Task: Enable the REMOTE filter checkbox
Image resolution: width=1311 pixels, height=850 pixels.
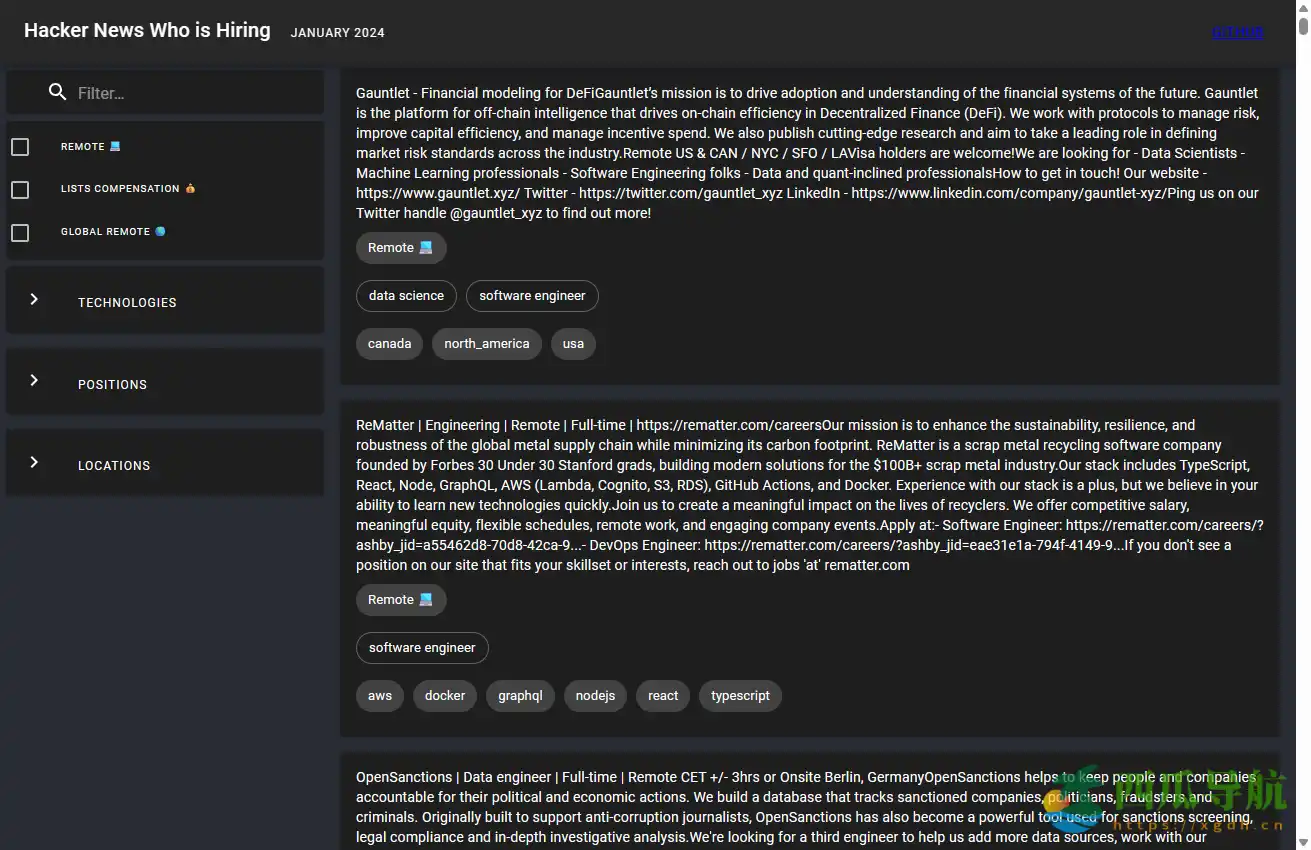Action: (20, 146)
